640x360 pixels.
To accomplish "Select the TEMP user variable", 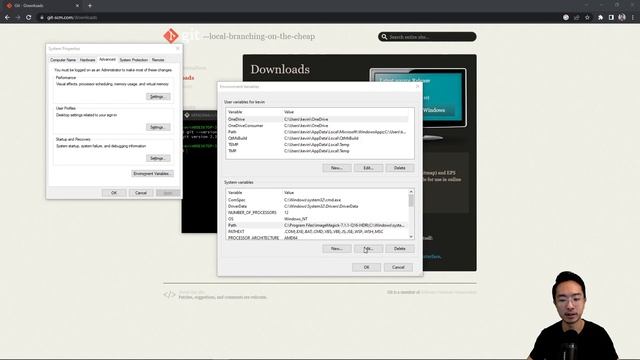I will pyautogui.click(x=317, y=144).
